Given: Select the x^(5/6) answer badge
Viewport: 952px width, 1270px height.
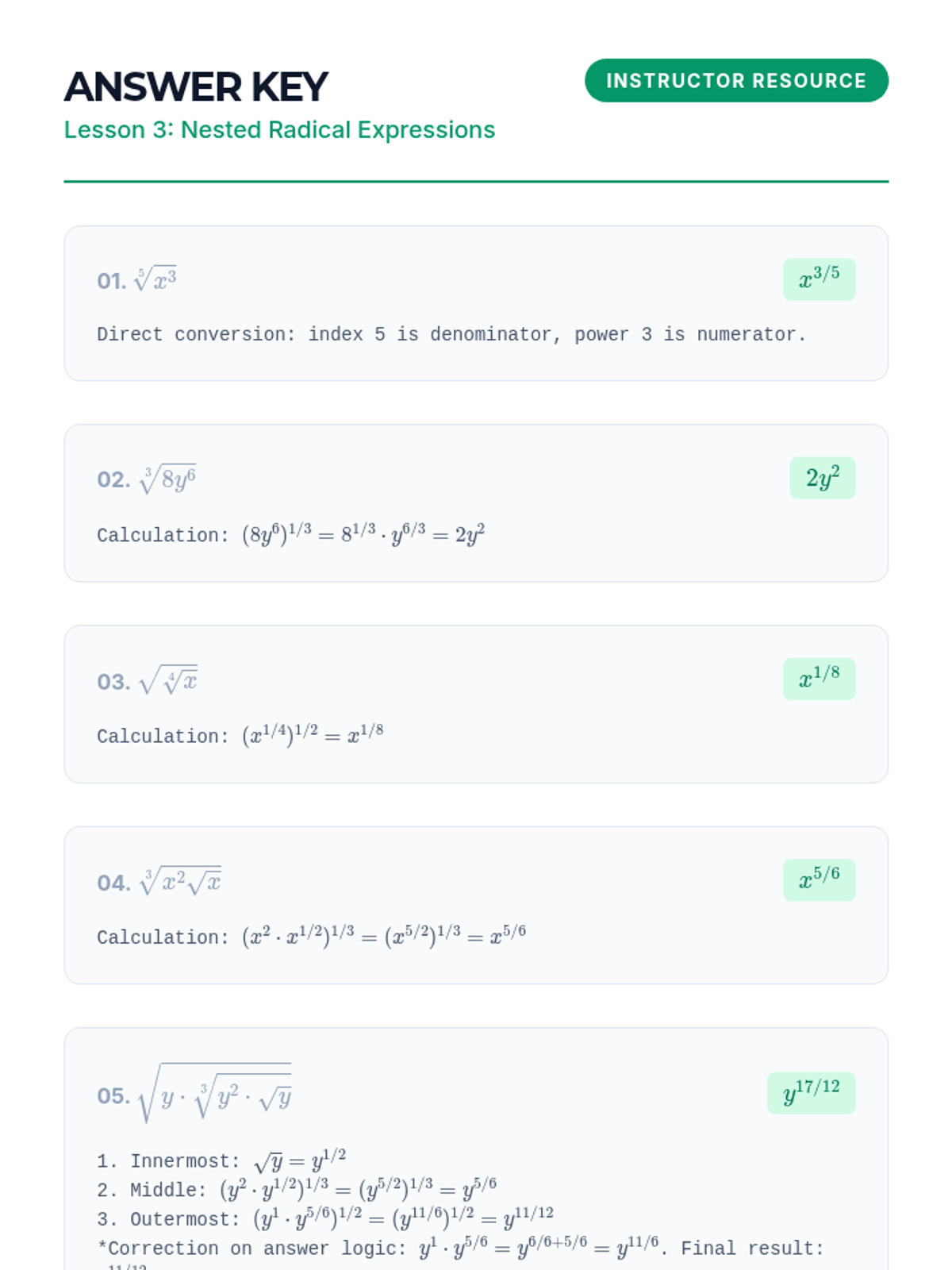Looking at the screenshot, I should point(819,879).
